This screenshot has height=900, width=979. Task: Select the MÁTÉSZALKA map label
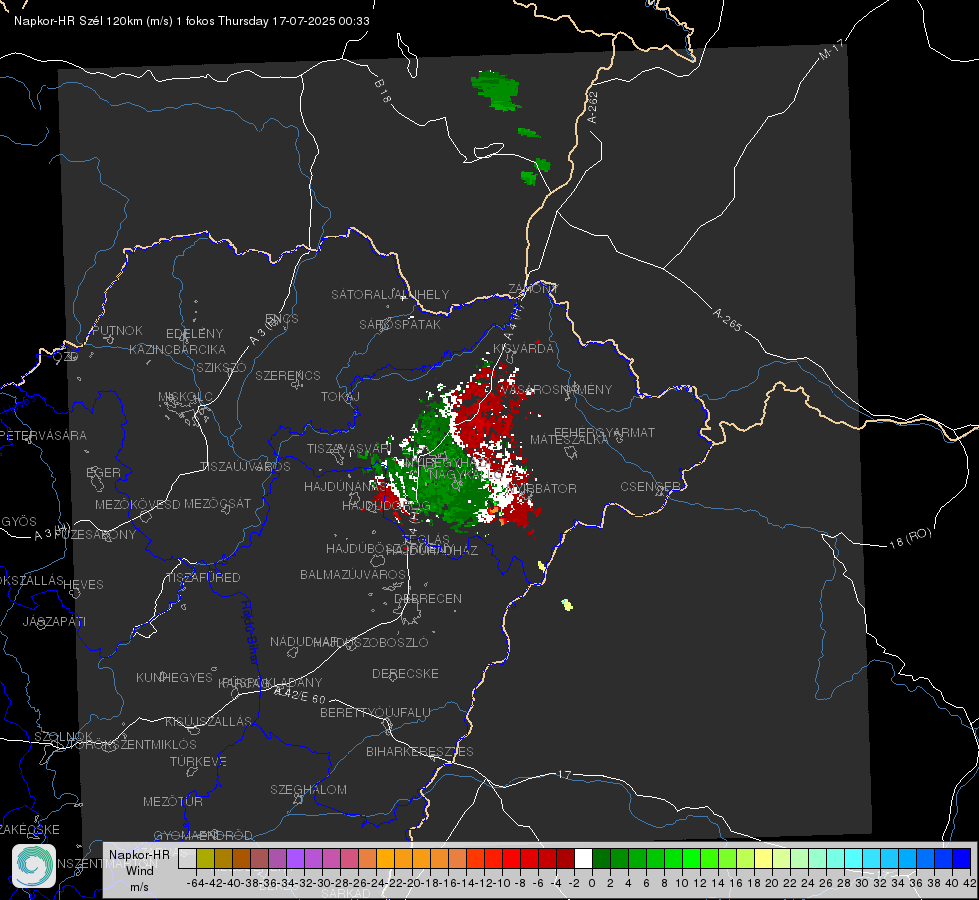coord(569,439)
